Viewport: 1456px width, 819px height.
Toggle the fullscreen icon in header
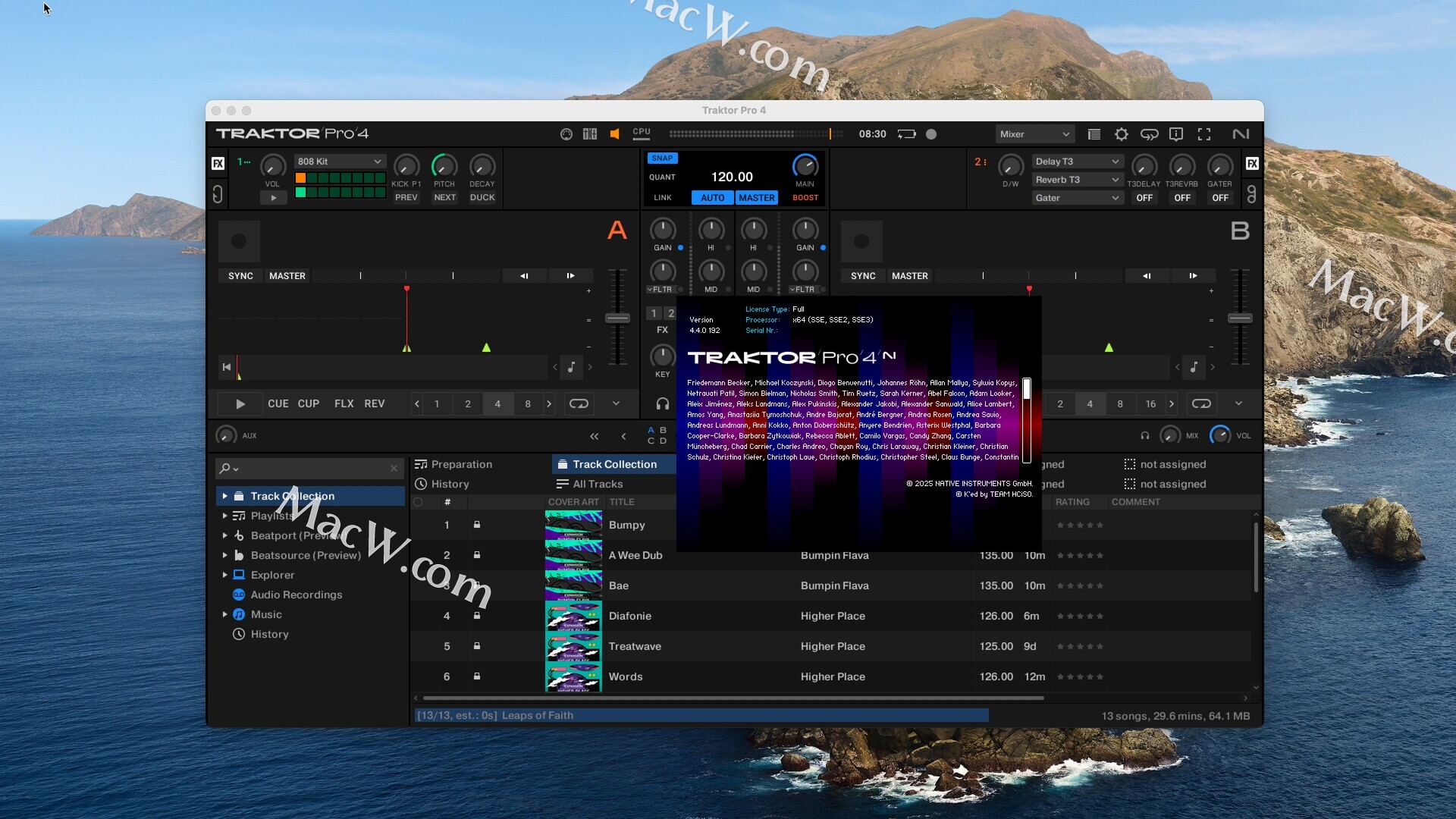[x=1204, y=134]
